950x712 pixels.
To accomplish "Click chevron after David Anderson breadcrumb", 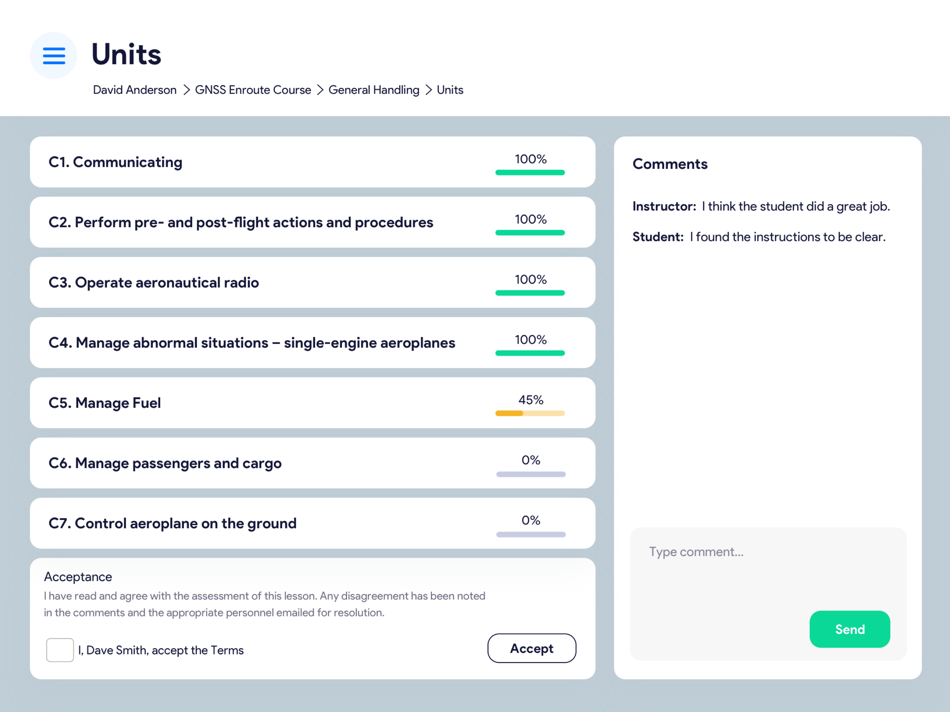I will [x=186, y=90].
